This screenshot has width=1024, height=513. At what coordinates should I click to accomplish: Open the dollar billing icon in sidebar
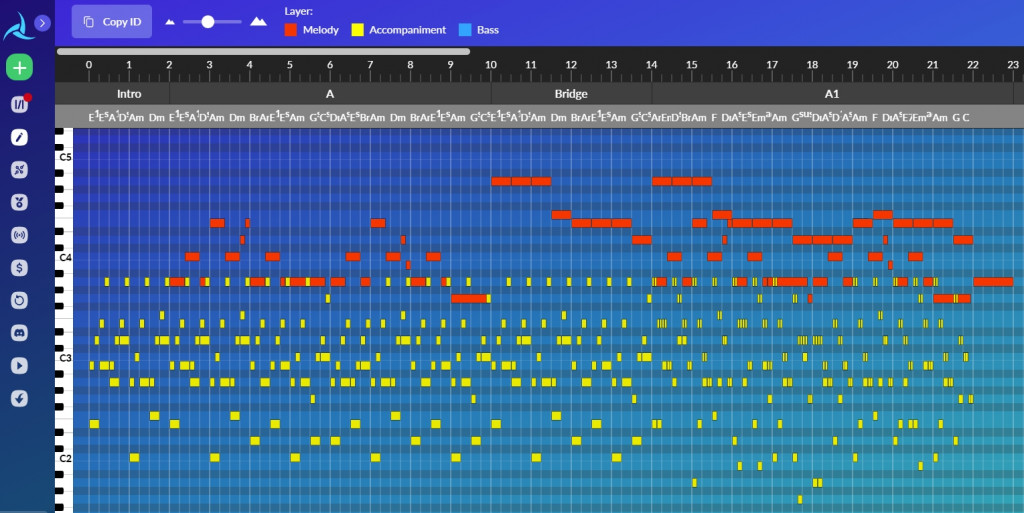click(x=20, y=268)
